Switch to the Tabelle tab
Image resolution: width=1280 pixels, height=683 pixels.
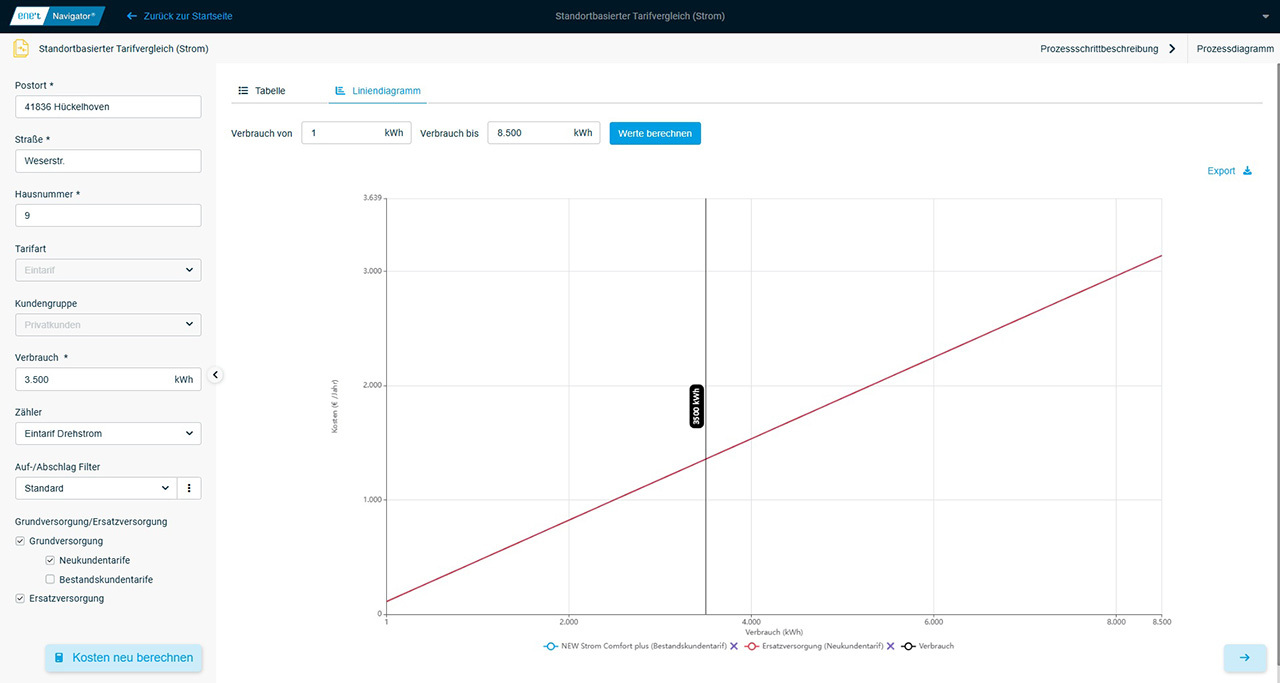[262, 91]
